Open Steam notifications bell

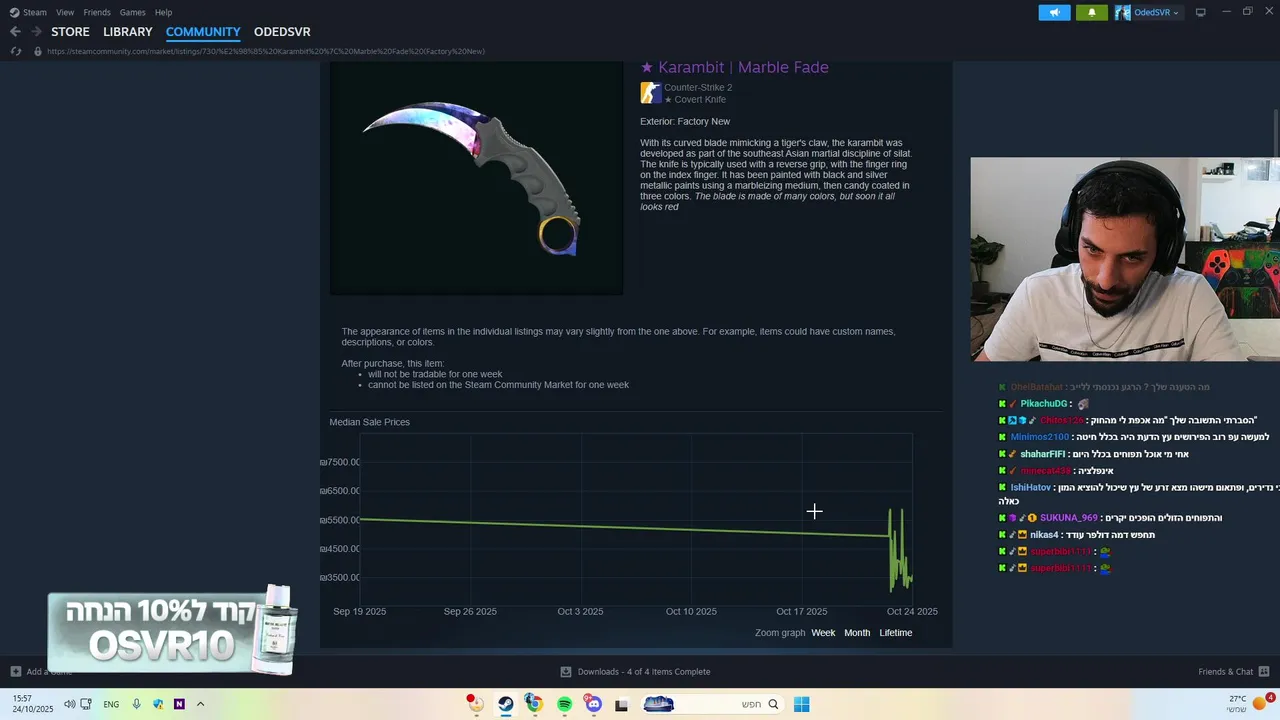1091,12
